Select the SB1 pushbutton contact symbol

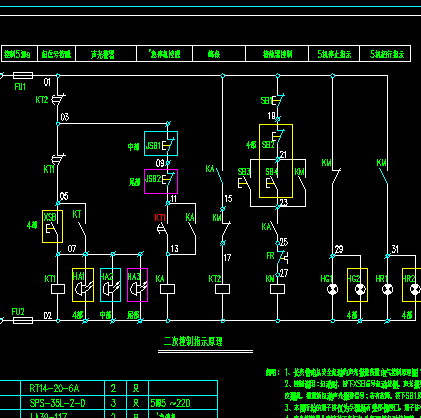tap(279, 100)
